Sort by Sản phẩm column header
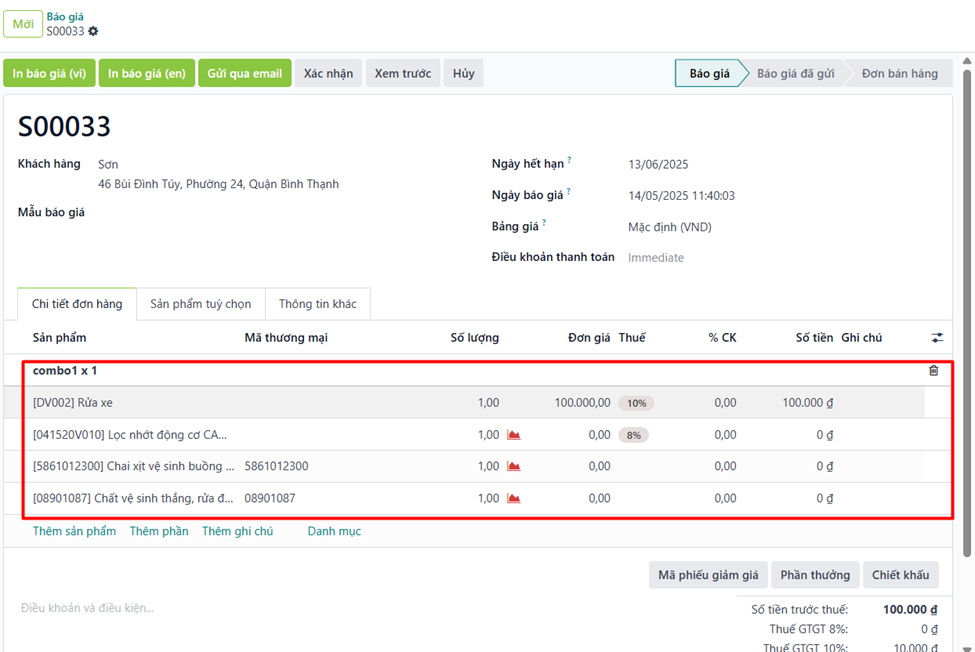This screenshot has height=652, width=975. point(60,337)
